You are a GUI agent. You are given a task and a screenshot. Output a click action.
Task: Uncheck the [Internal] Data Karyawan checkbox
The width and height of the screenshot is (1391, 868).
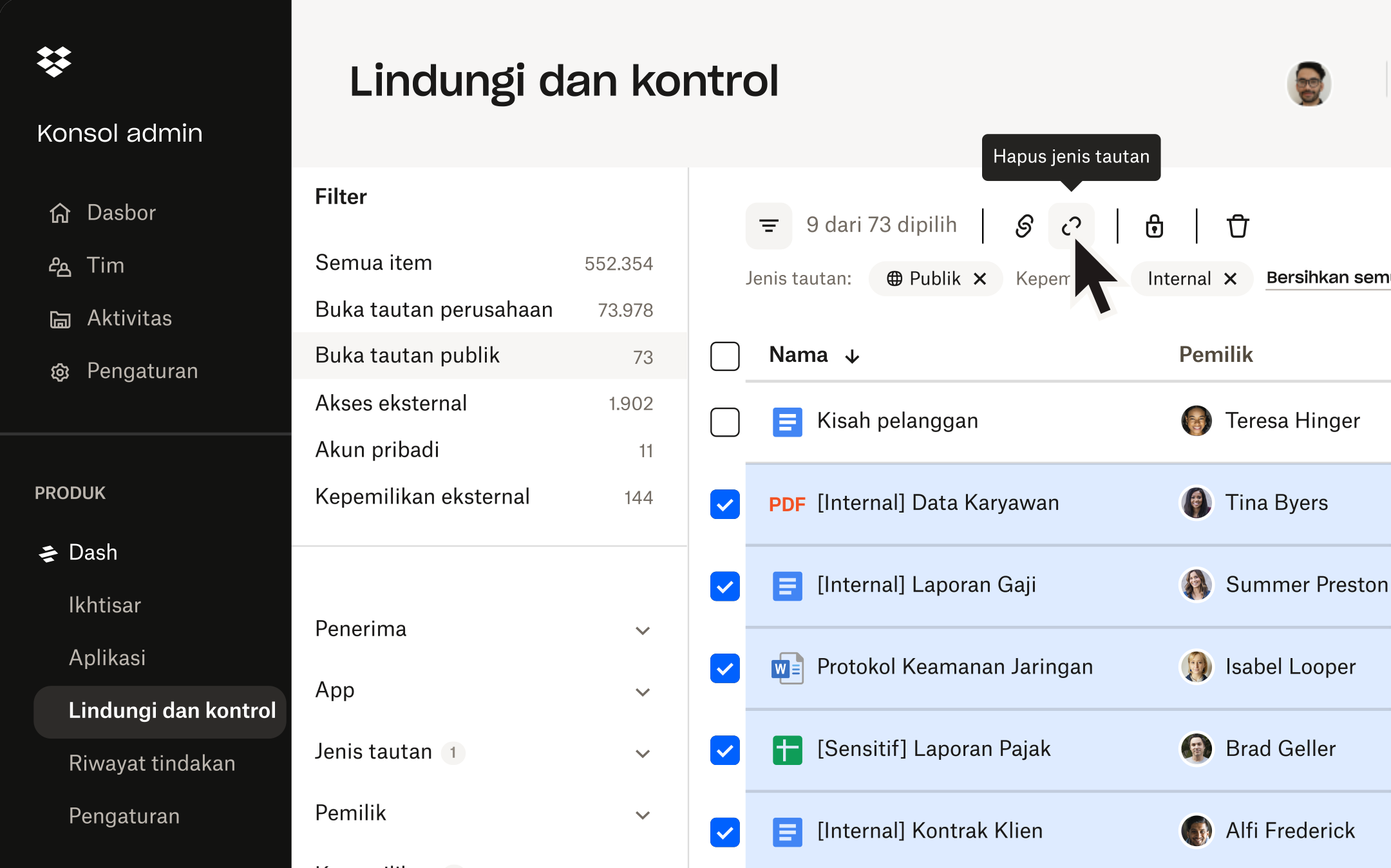pyautogui.click(x=724, y=504)
